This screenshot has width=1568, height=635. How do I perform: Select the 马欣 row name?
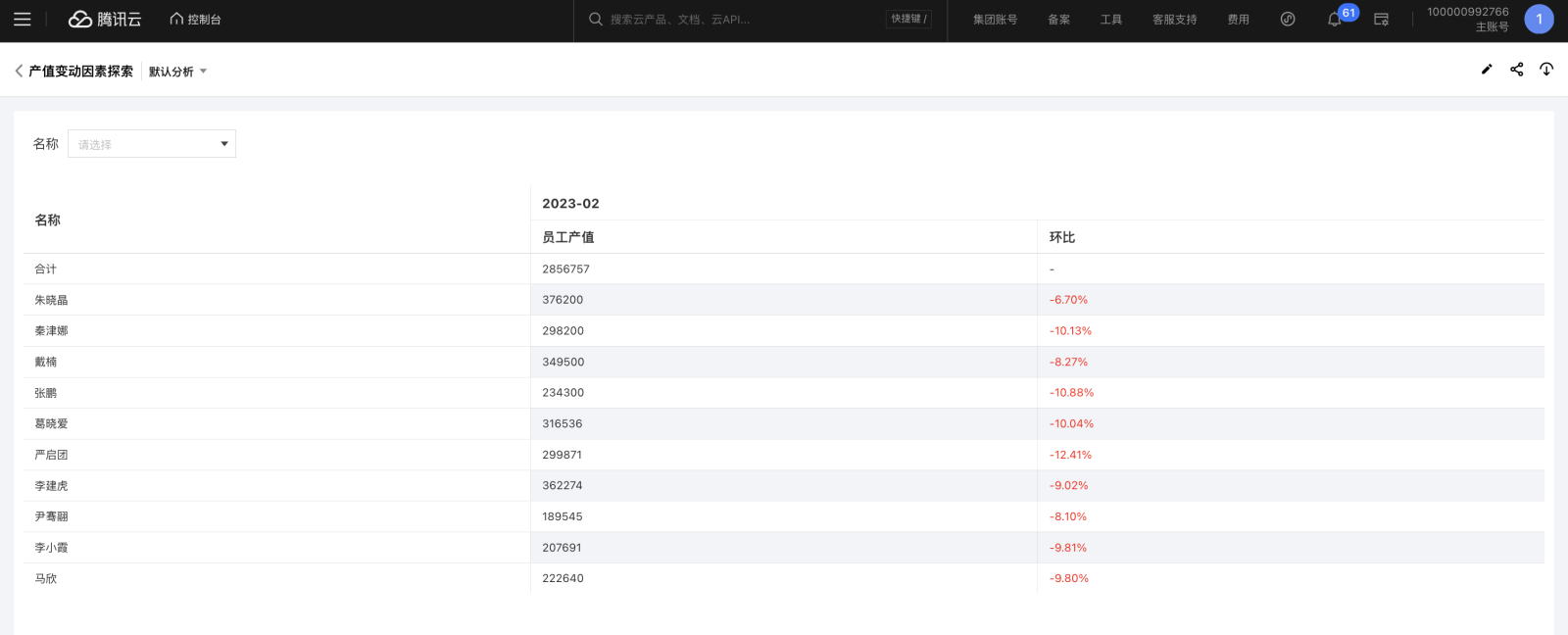(x=46, y=579)
